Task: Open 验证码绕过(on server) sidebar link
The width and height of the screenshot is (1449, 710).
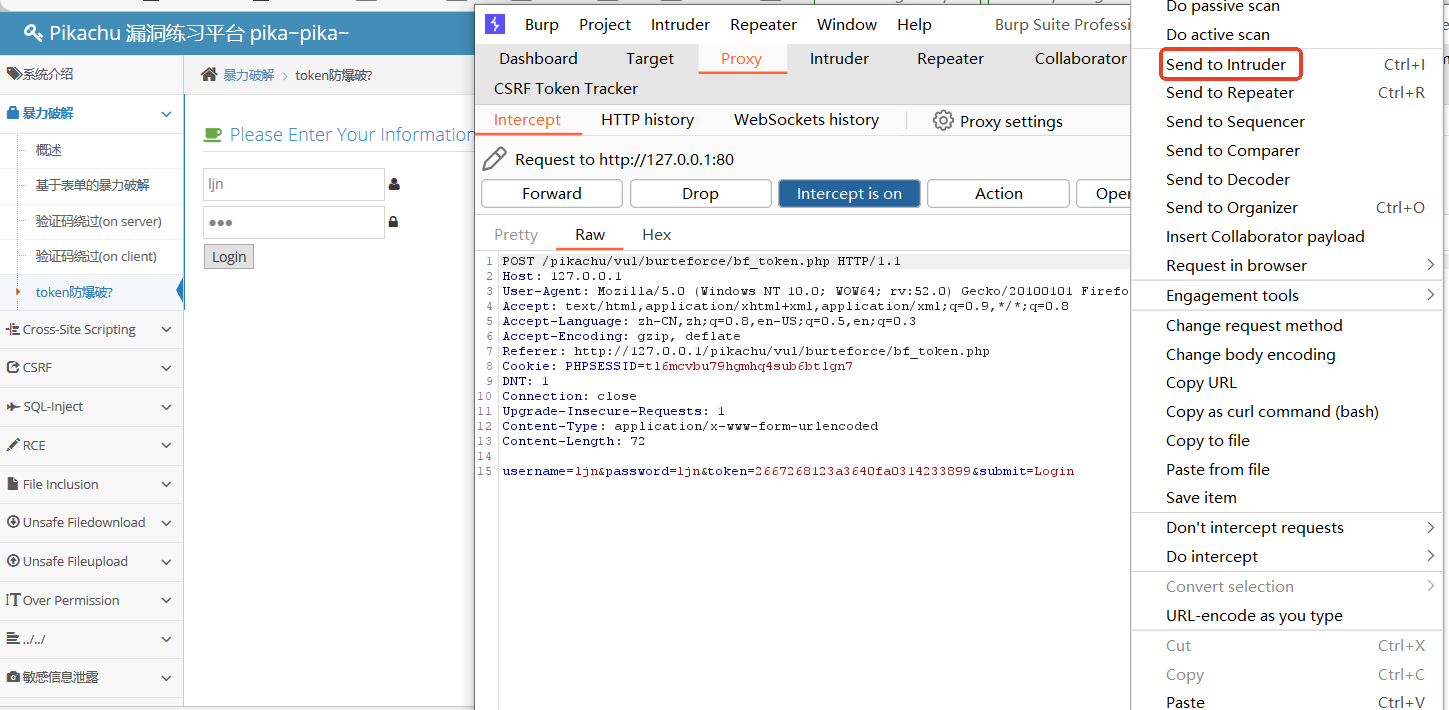Action: pos(98,221)
